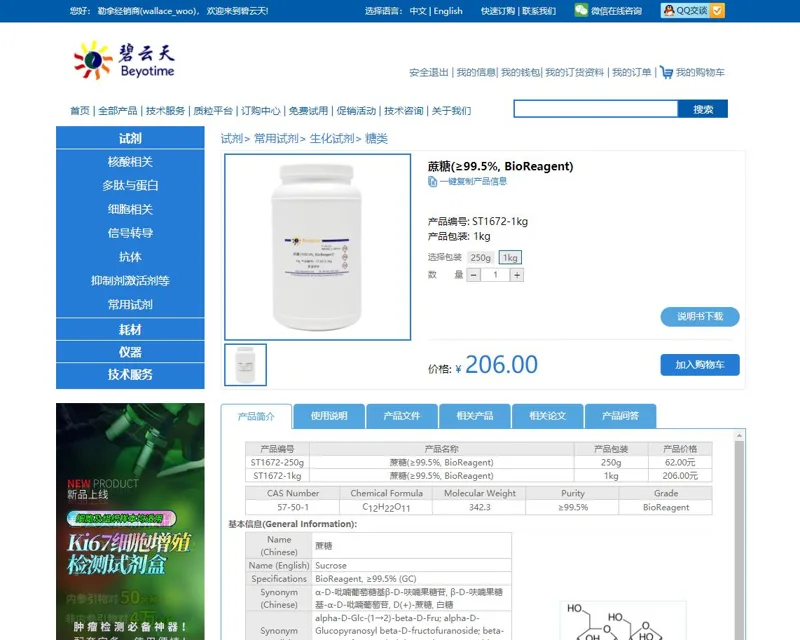Click 安全退出 logout link

tap(429, 72)
